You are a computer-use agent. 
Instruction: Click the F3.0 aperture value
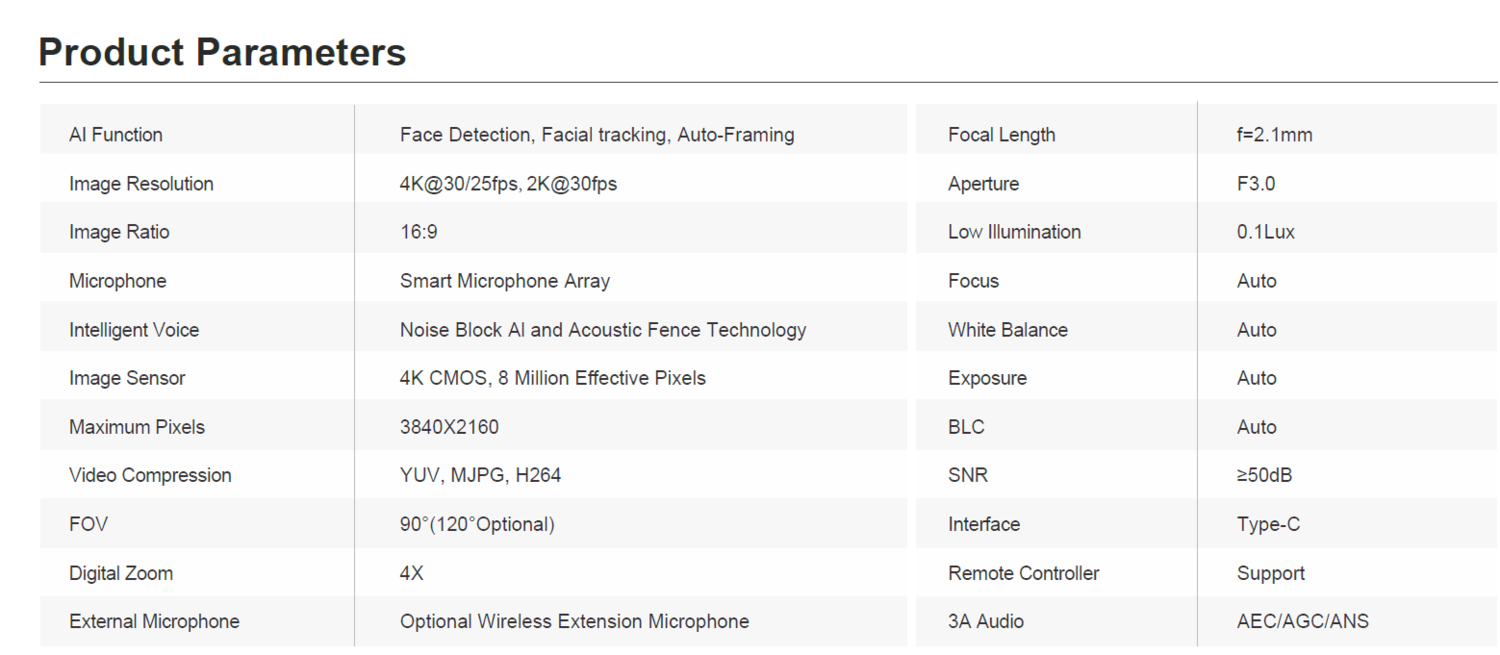point(1255,184)
